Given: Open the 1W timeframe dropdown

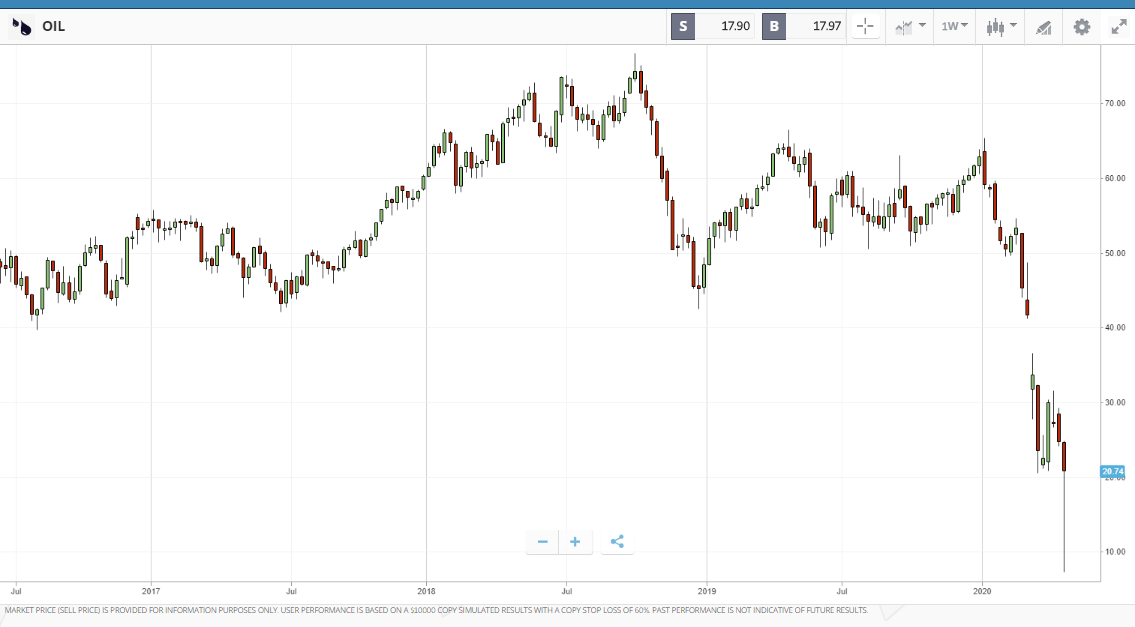Looking at the screenshot, I should [954, 27].
